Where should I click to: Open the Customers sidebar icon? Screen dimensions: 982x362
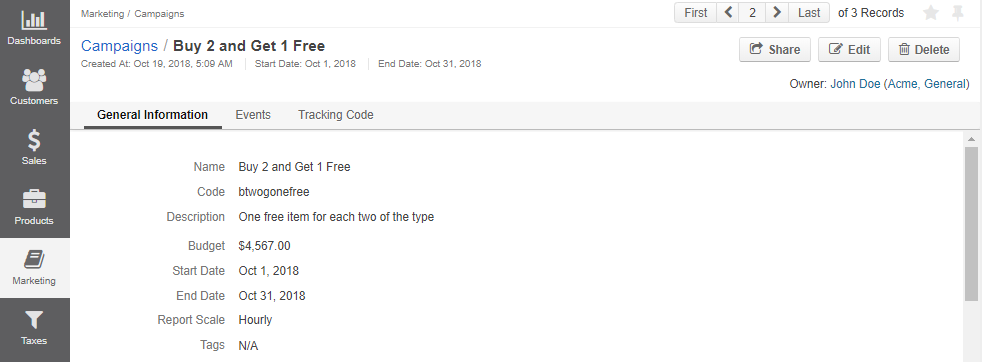34,80
